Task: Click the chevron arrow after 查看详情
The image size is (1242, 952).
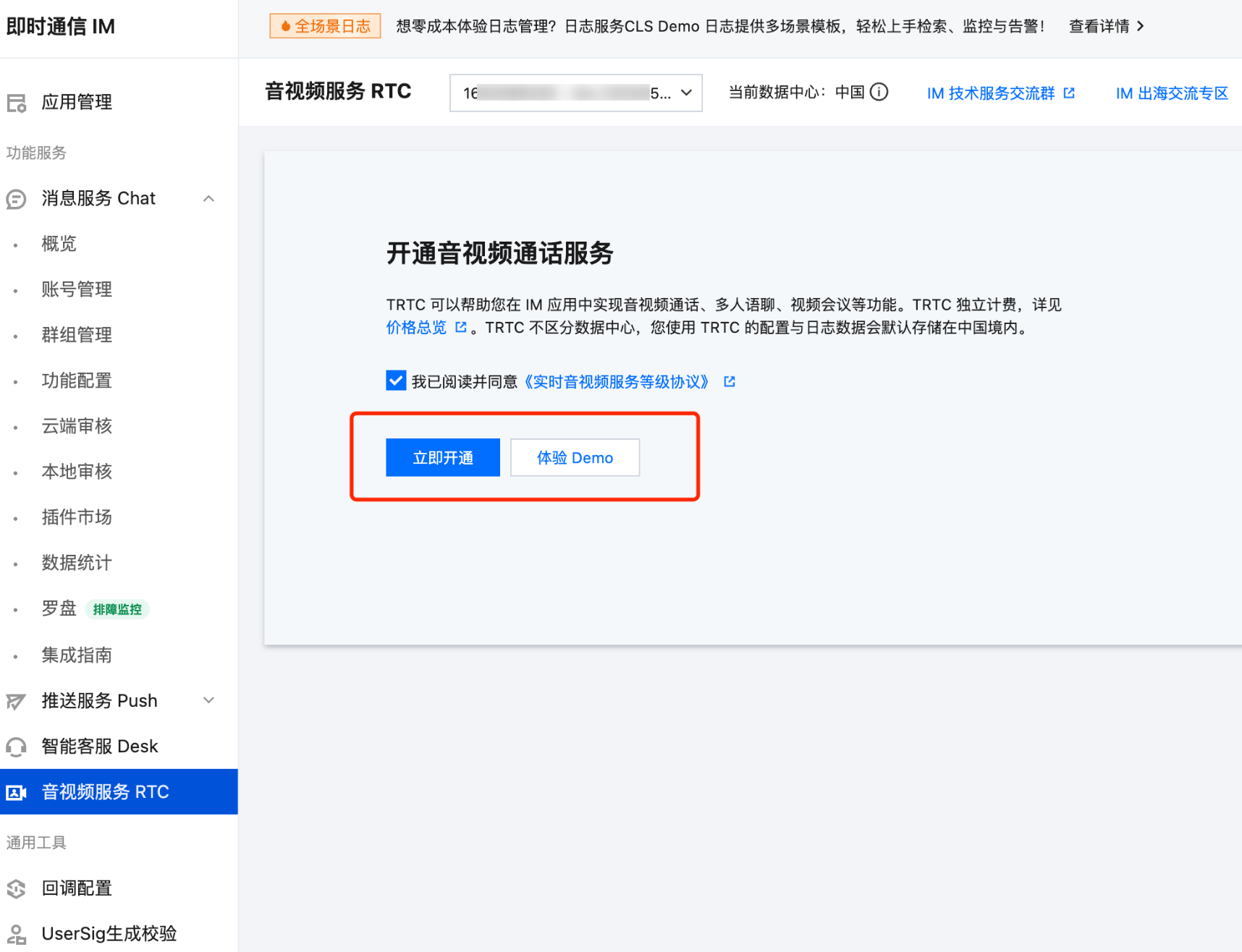Action: (x=1141, y=26)
